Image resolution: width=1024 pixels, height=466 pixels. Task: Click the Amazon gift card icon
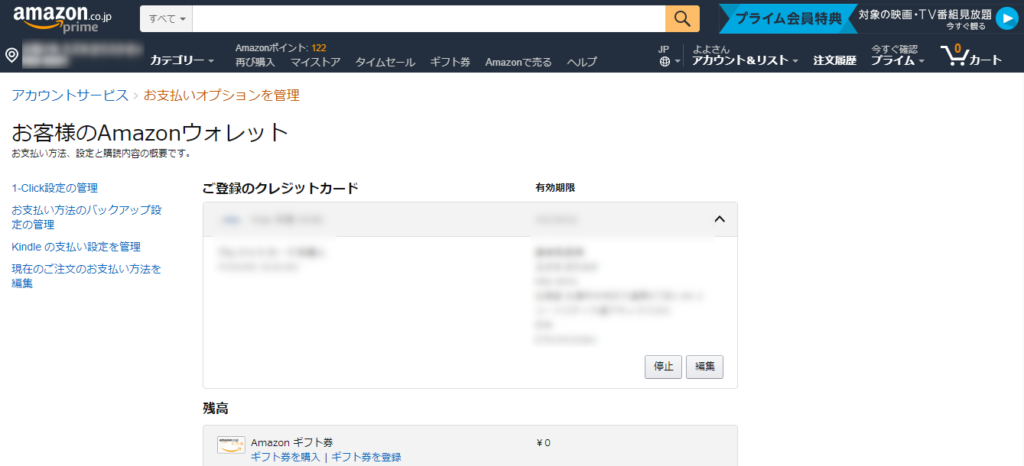pos(231,445)
